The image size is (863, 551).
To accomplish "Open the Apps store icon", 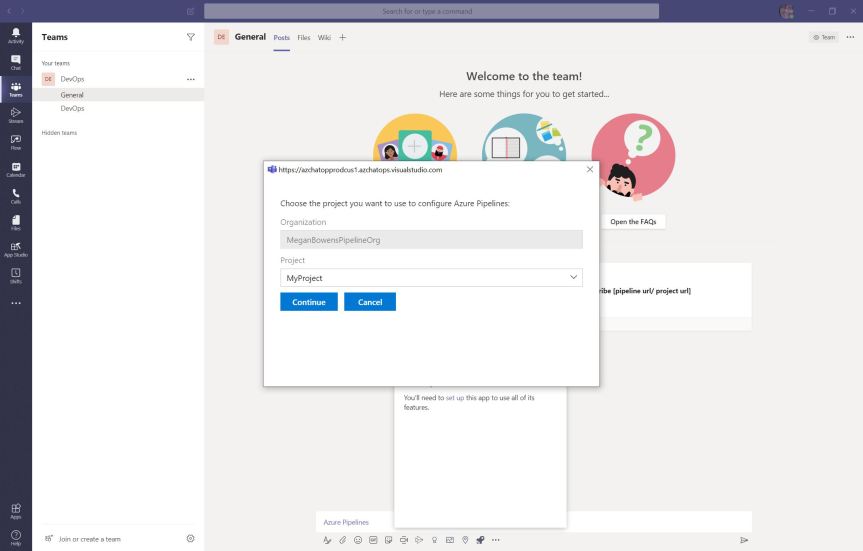I will point(15,510).
